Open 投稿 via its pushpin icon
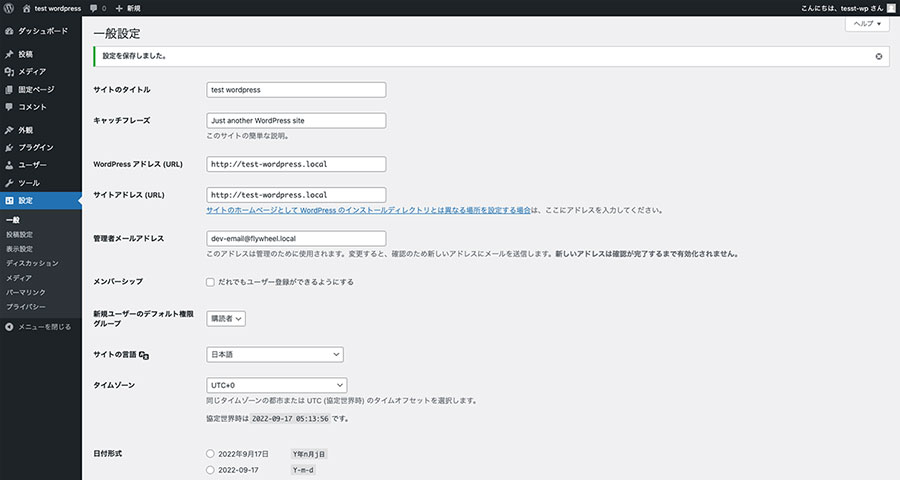The height and width of the screenshot is (480, 900). click(9, 54)
